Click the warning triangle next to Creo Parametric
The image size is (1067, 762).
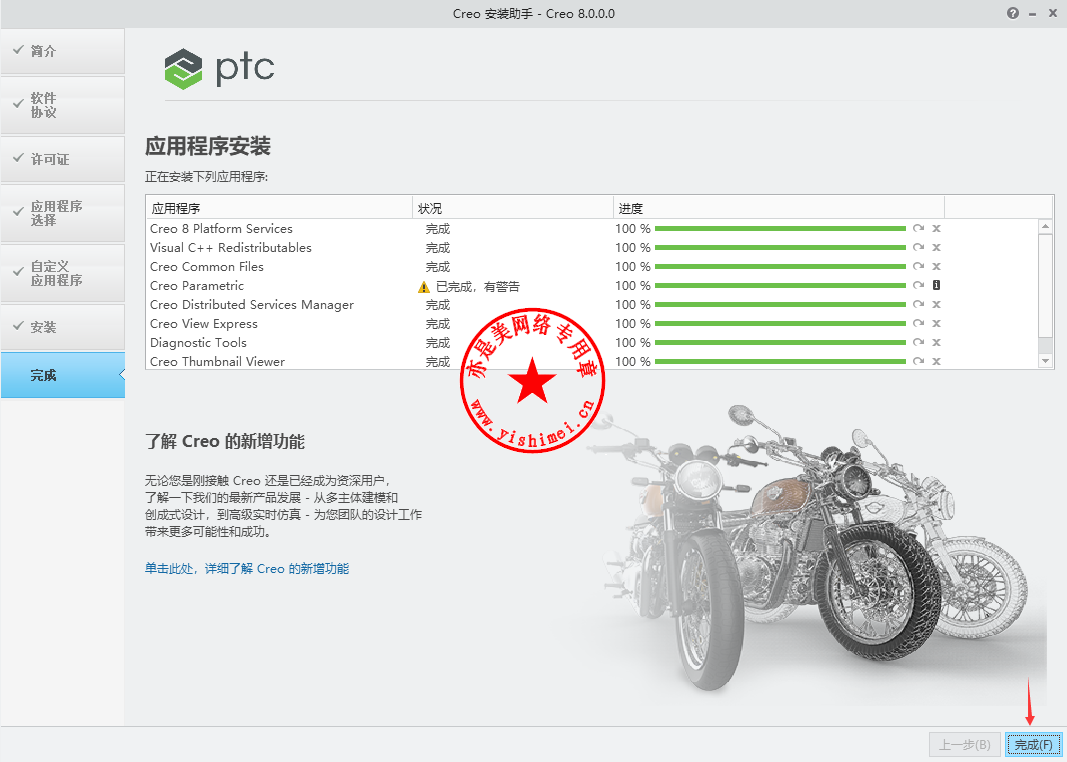pos(424,287)
